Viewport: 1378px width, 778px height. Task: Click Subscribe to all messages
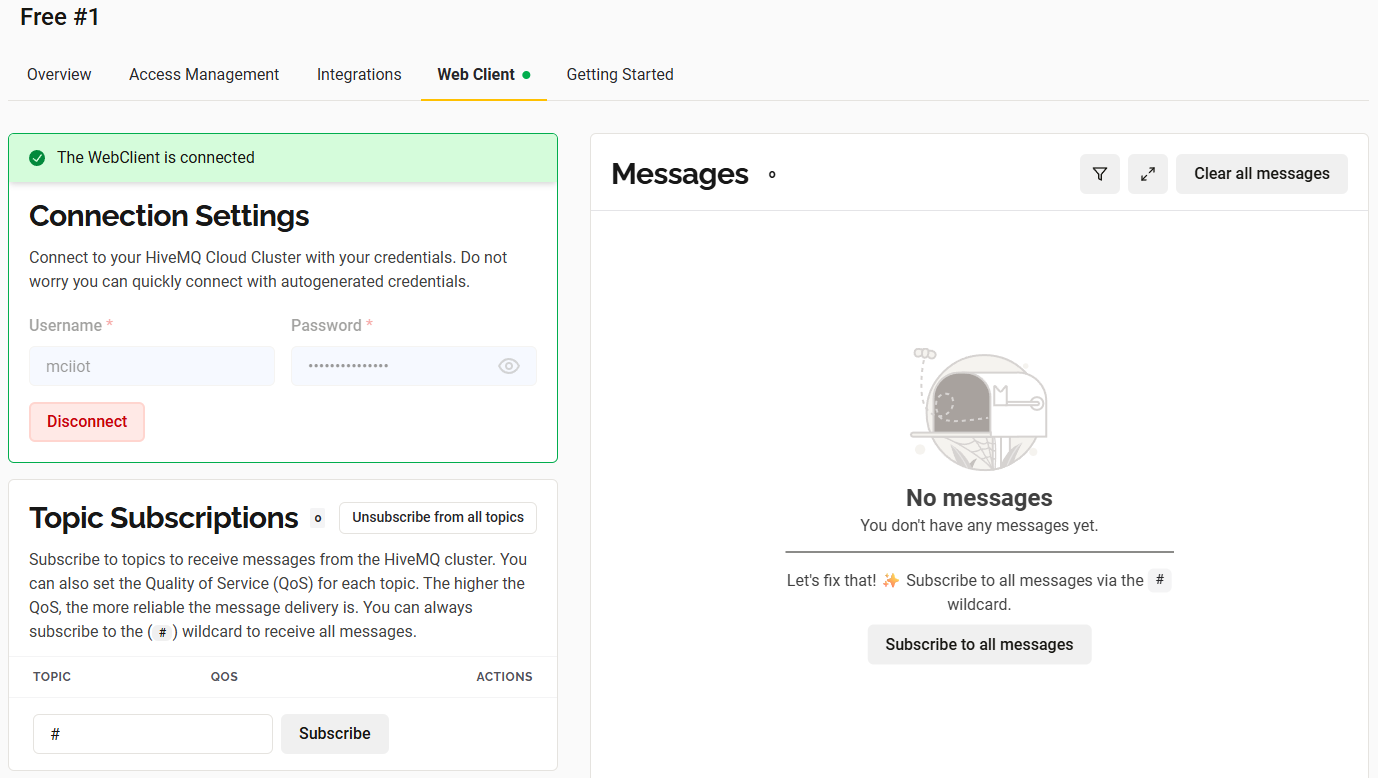979,645
